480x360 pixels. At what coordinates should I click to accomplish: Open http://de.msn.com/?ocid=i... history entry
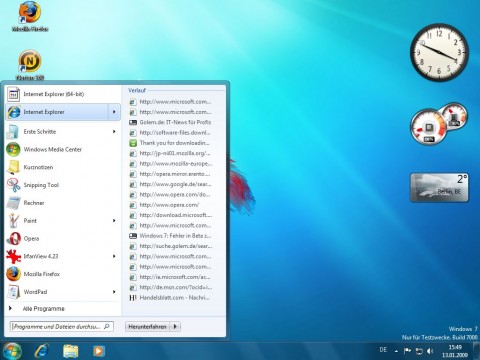170,288
